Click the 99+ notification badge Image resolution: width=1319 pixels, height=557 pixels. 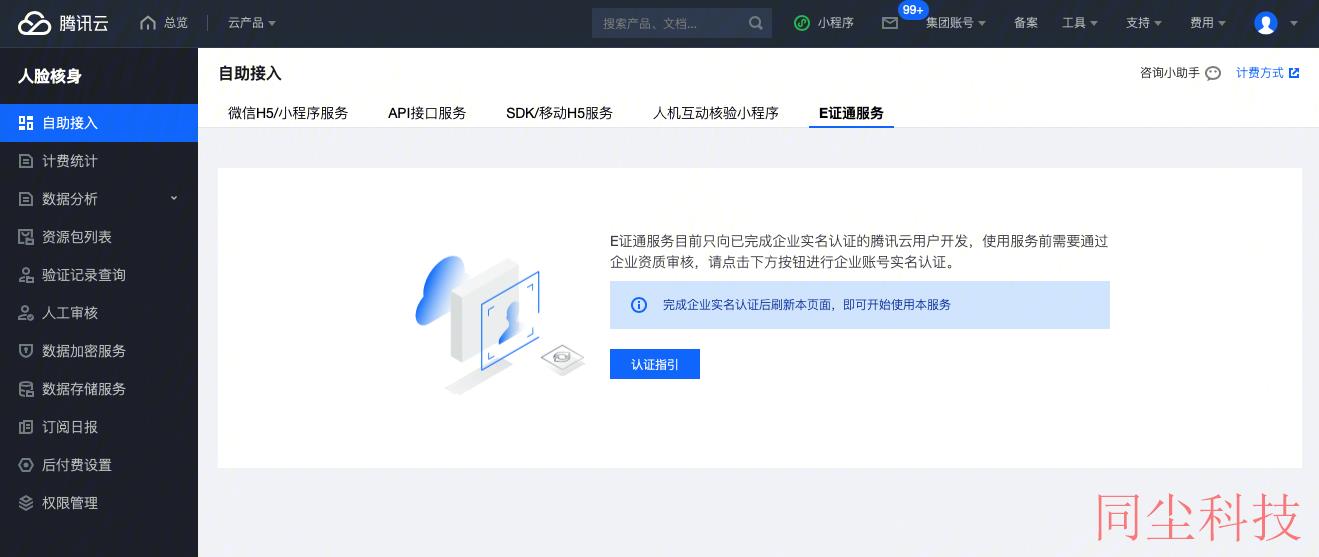913,10
